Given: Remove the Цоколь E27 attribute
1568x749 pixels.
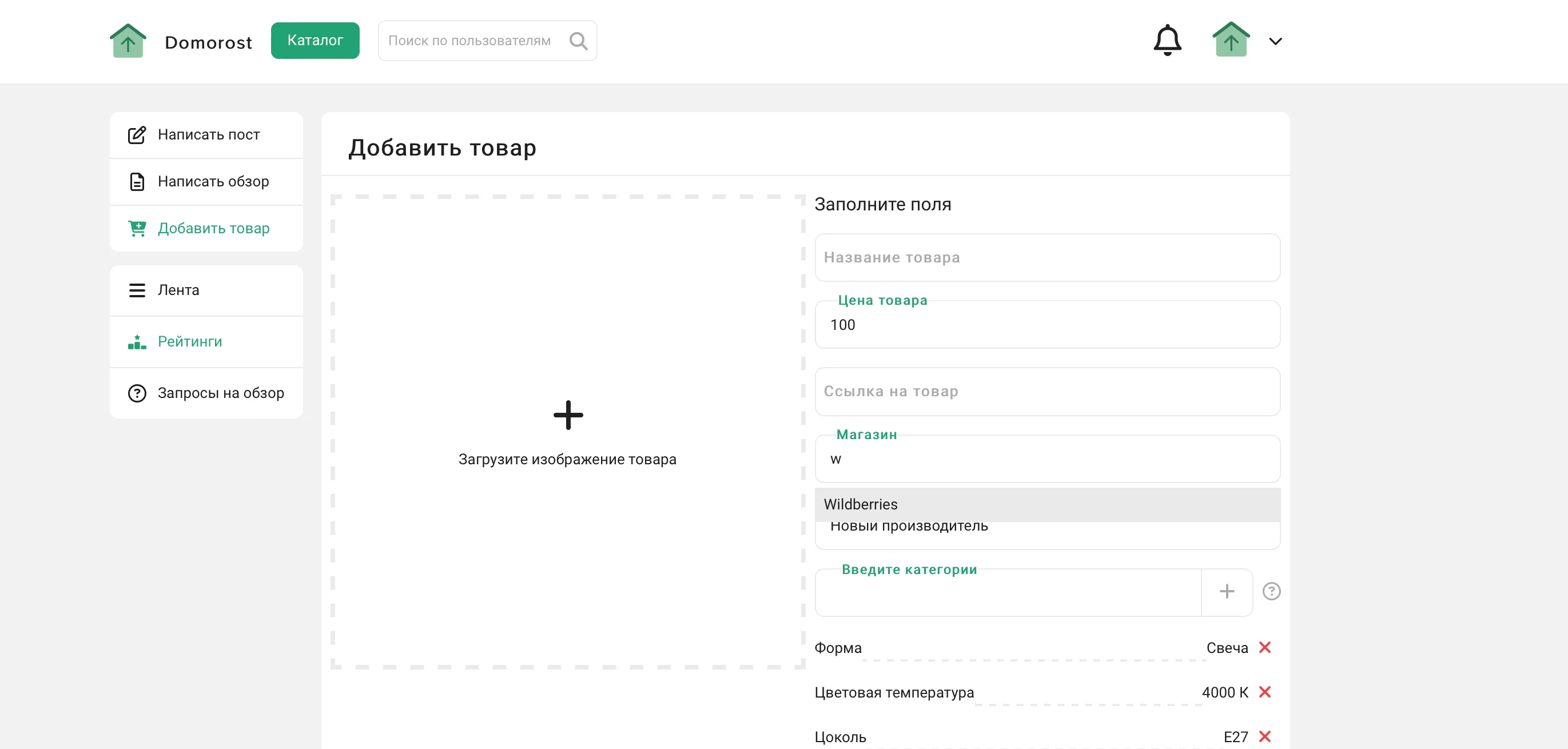Looking at the screenshot, I should click(x=1264, y=736).
